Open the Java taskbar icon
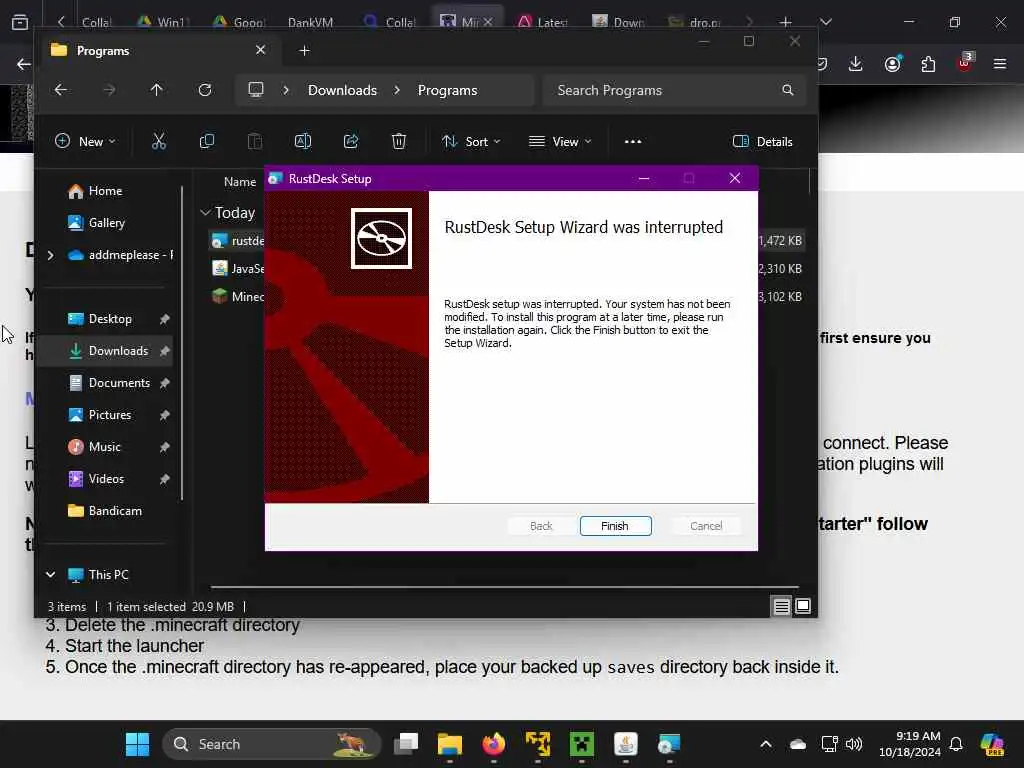This screenshot has width=1024, height=768. [x=626, y=744]
